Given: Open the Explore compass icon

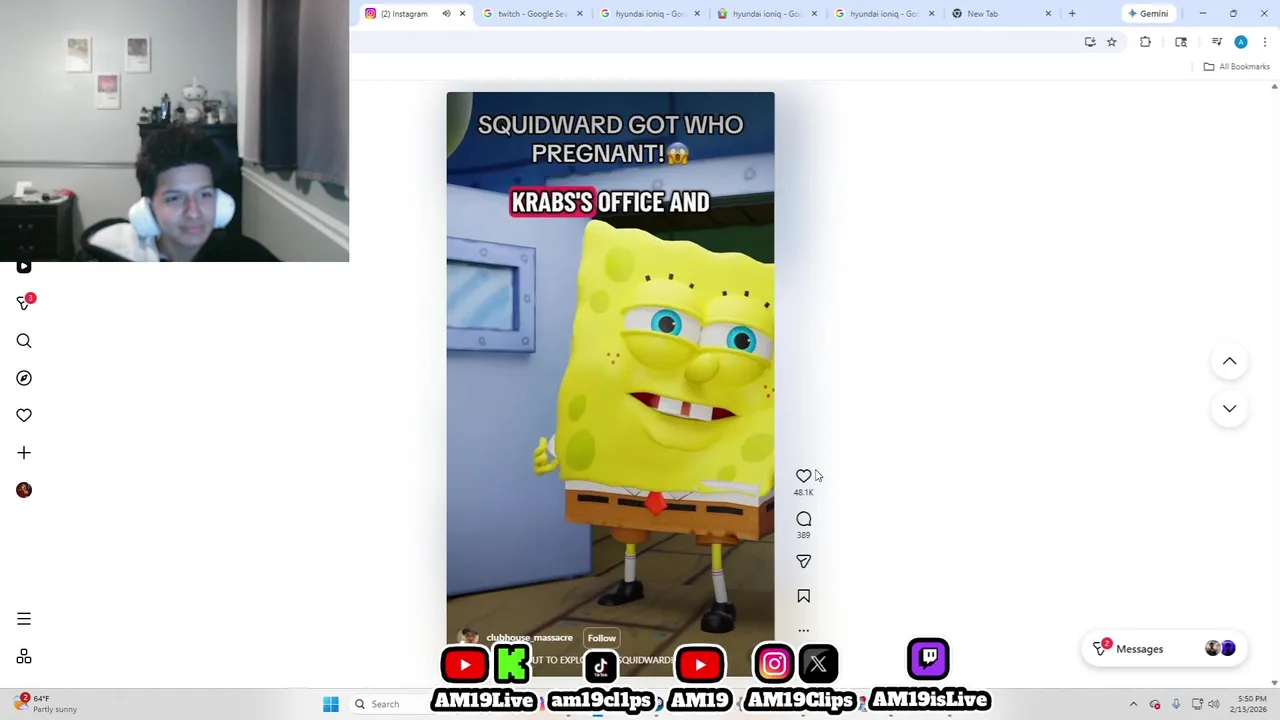Looking at the screenshot, I should 24,378.
